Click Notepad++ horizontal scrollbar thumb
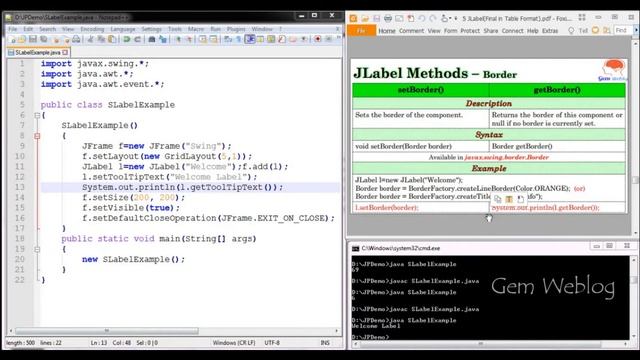Viewport: 640px width, 360px height. click(107, 331)
